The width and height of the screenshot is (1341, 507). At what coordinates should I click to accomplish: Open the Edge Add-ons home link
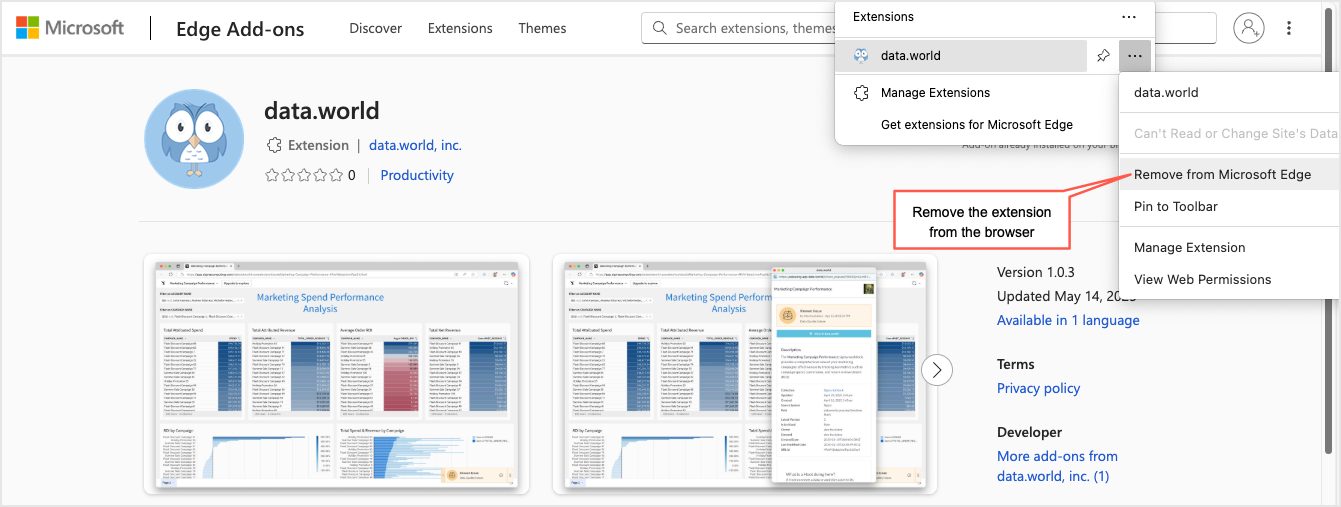240,29
